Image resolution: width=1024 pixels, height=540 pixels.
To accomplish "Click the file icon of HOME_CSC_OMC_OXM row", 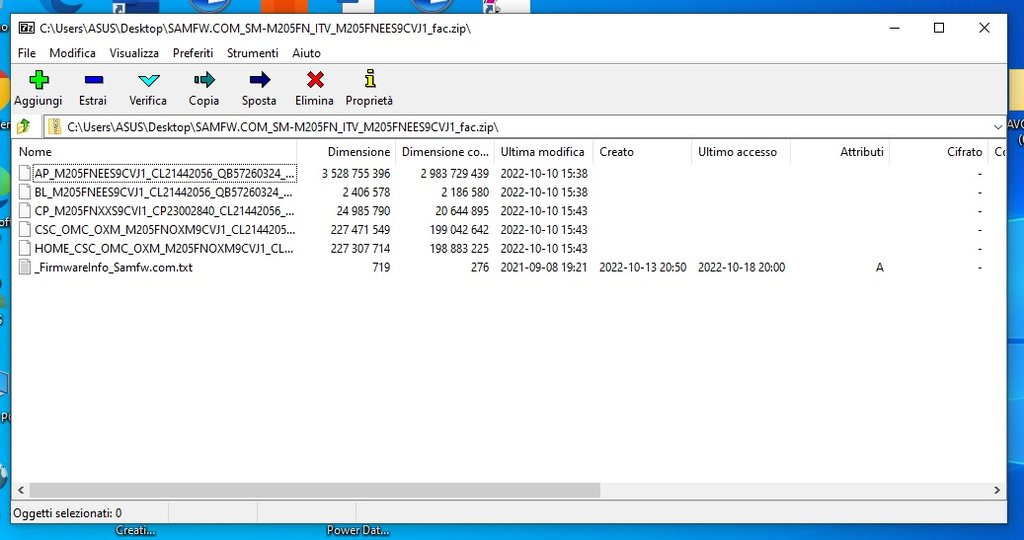I will tap(25, 249).
